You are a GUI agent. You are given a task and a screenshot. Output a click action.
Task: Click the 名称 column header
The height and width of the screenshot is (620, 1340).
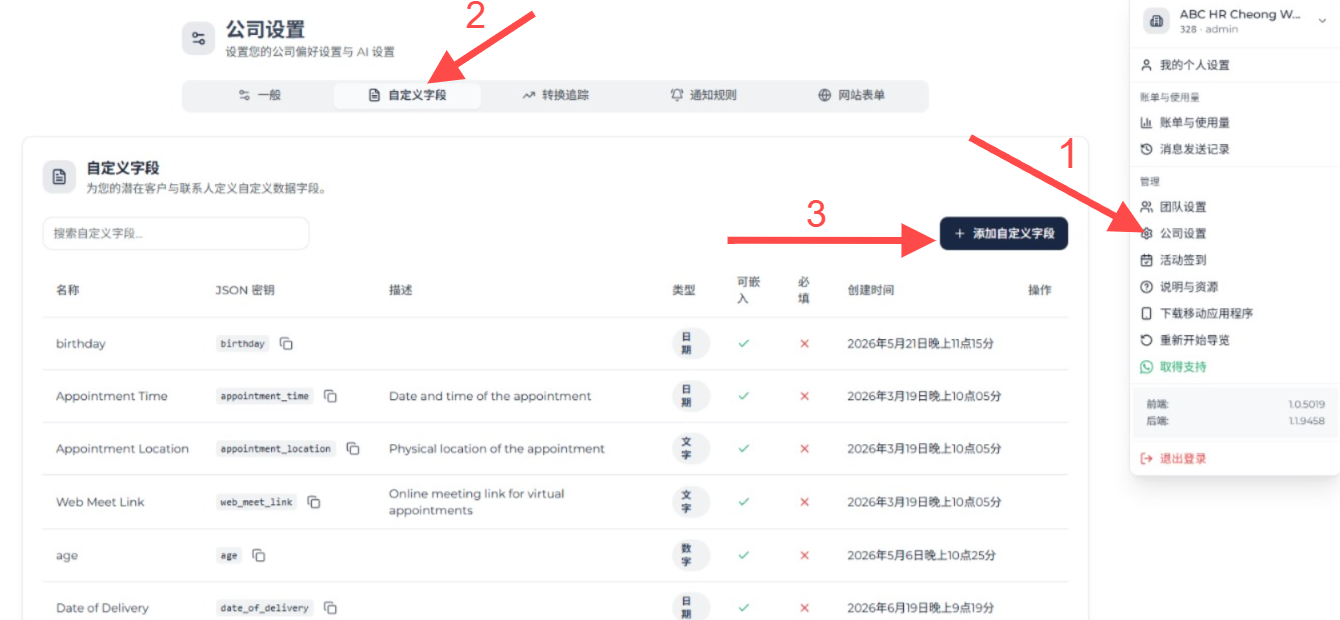tap(68, 290)
